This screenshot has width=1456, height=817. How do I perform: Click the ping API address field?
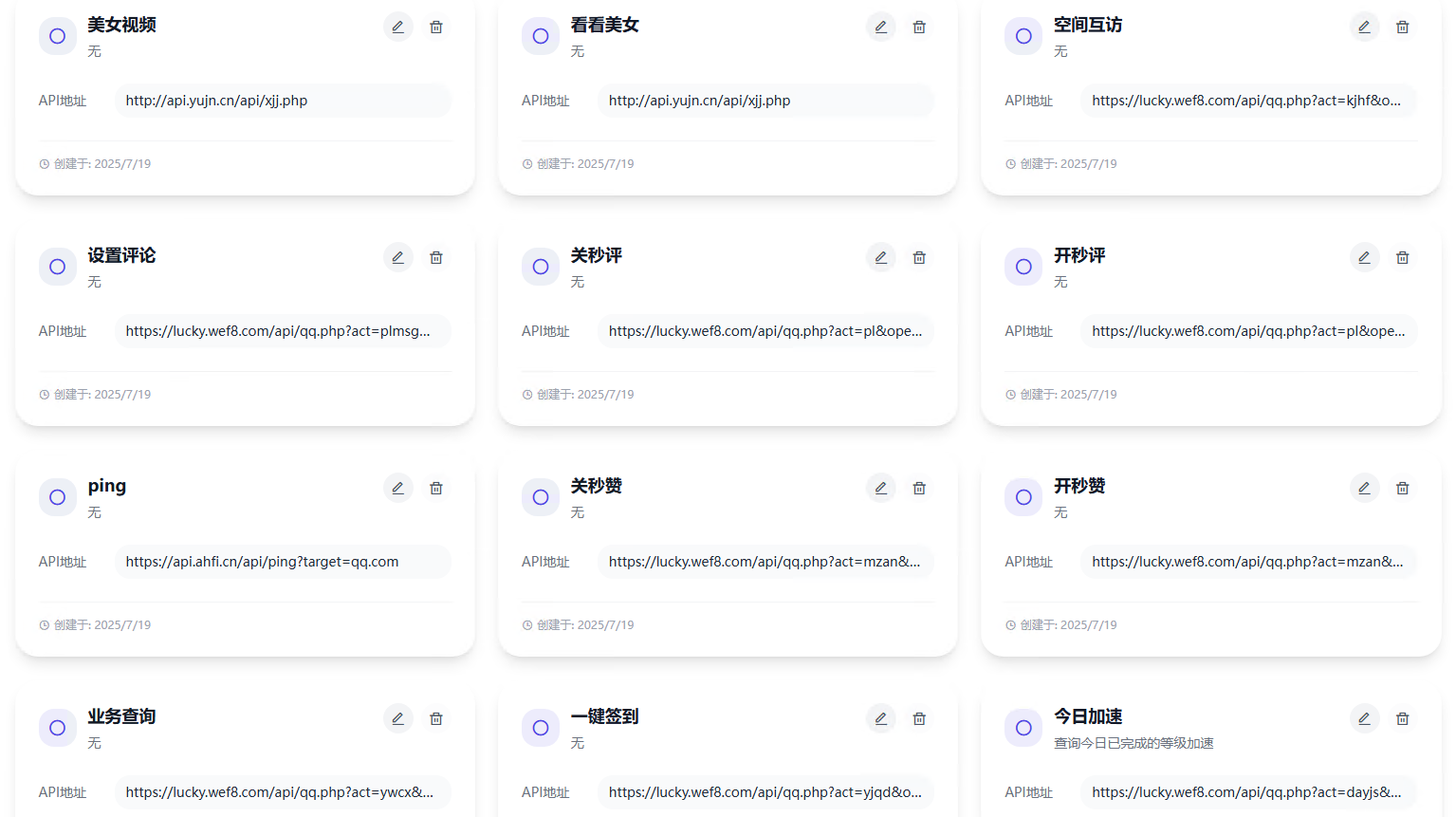(x=282, y=562)
